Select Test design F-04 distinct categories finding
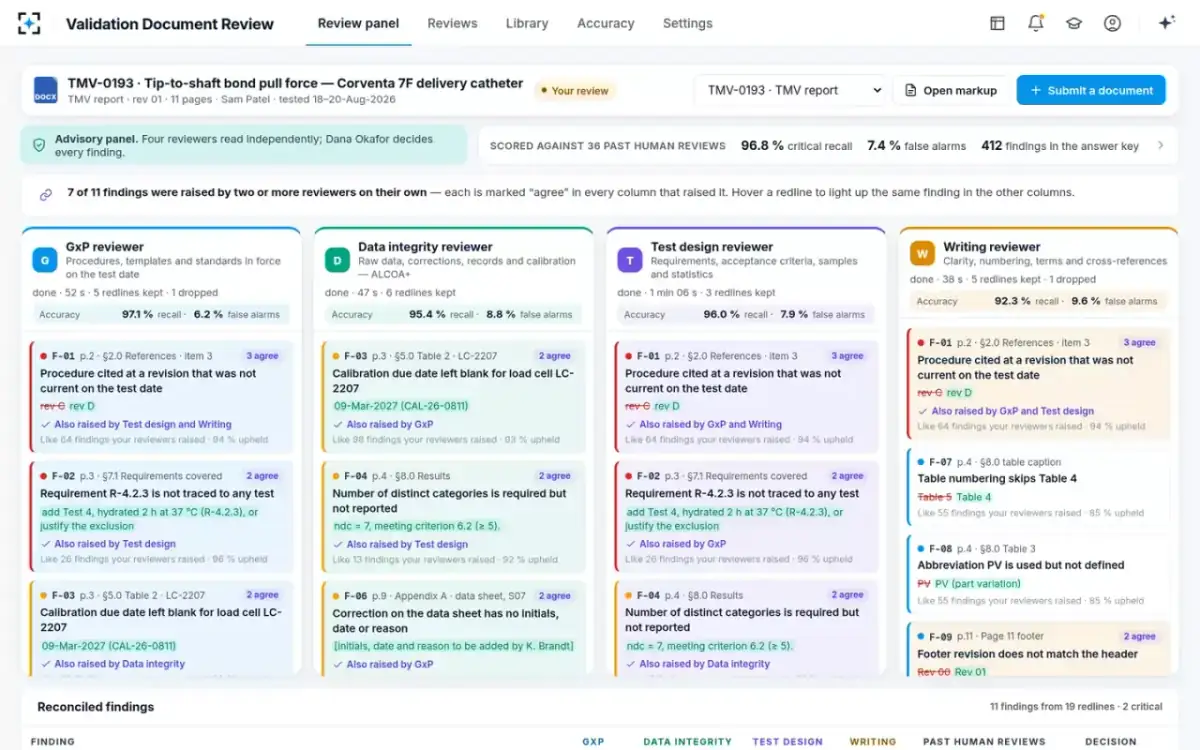The width and height of the screenshot is (1200, 750). pos(747,629)
